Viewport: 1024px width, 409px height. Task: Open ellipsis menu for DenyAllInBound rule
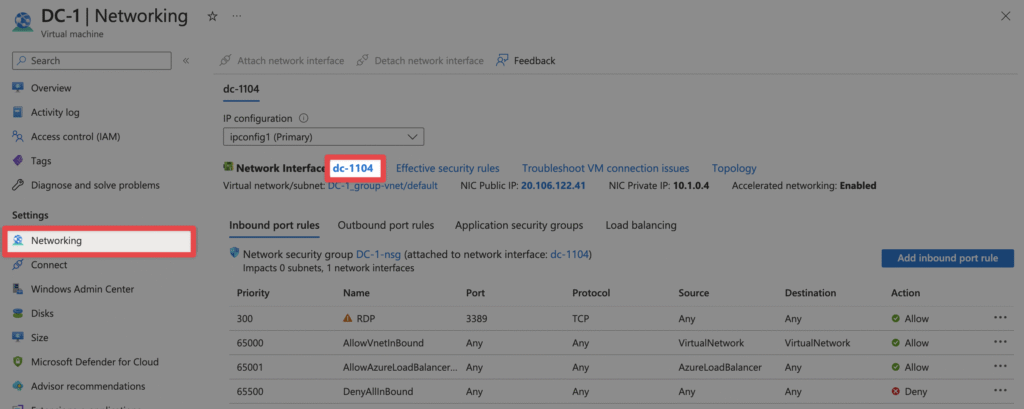(1000, 392)
